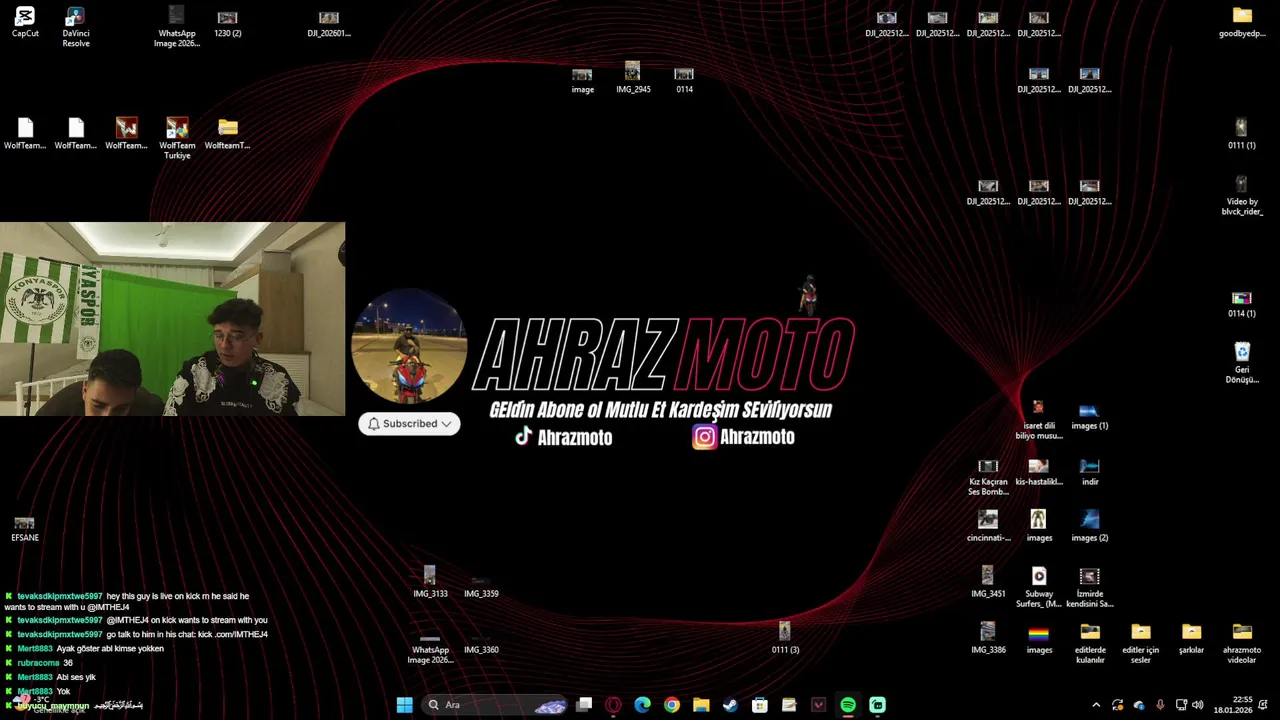Screen dimensions: 1280x720
Task: Open Opera GX from the taskbar
Action: point(613,705)
